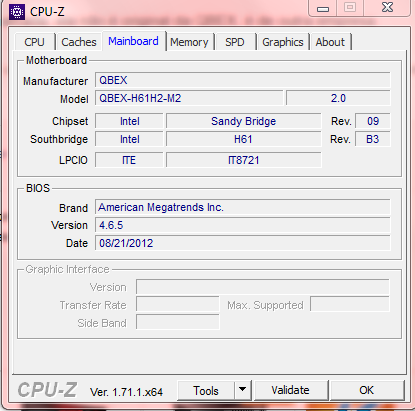This screenshot has width=415, height=411.
Task: Click the Max. Supported field
Action: click(x=350, y=304)
